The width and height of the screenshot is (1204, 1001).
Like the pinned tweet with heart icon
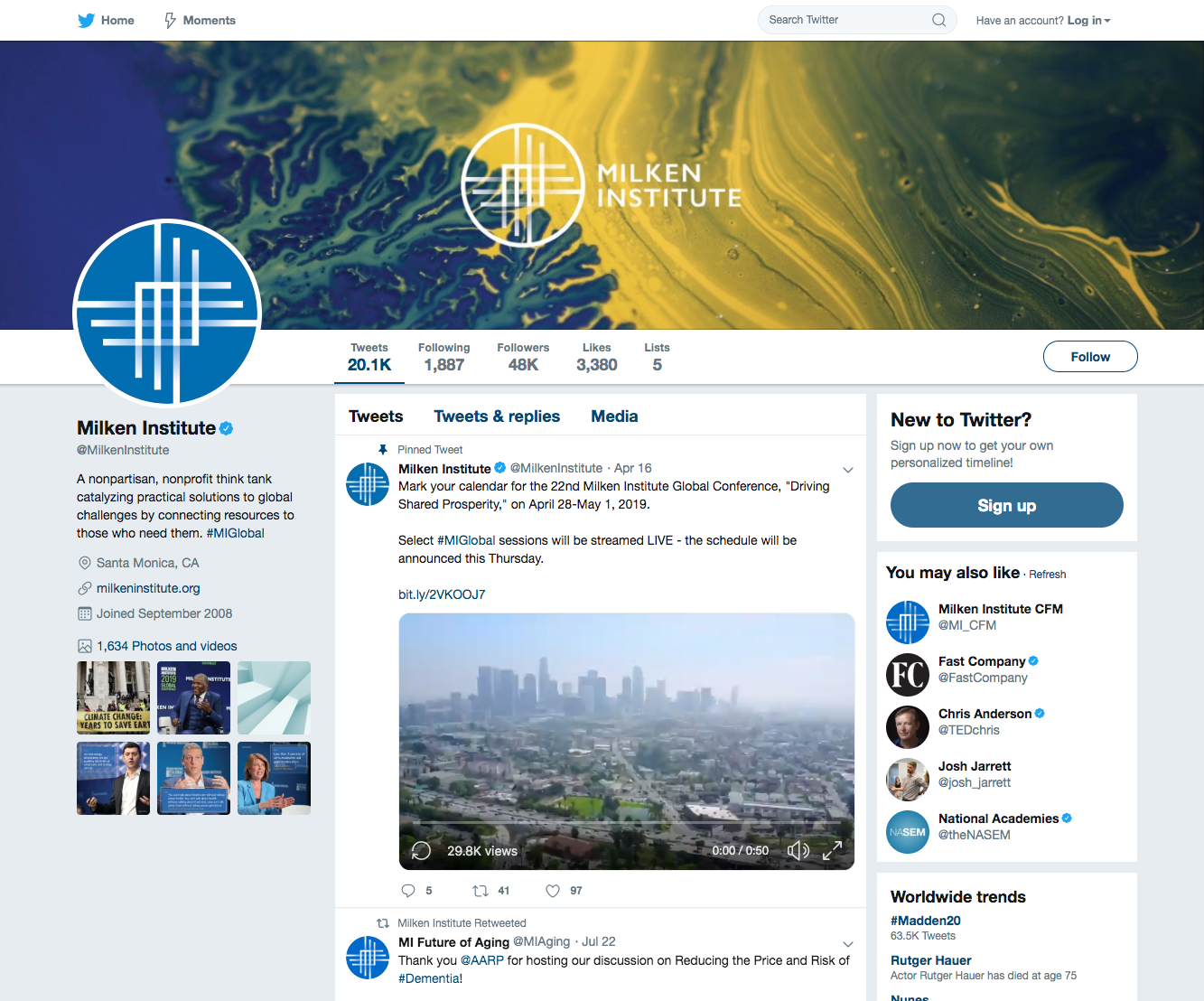coord(553,891)
